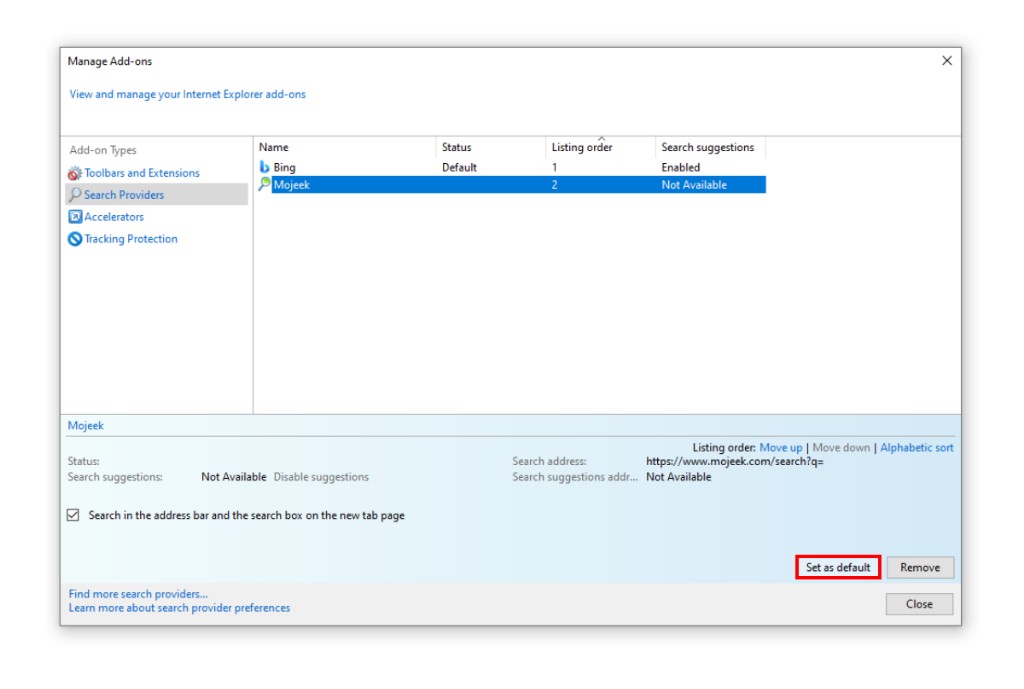
Task: Click the Close button
Action: pyautogui.click(x=920, y=604)
